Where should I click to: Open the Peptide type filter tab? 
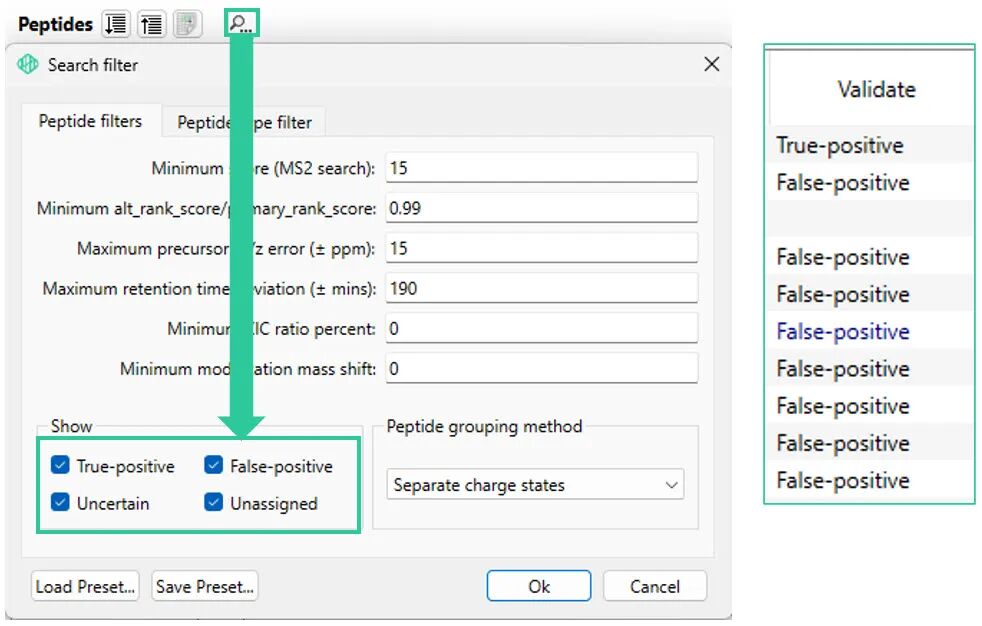244,123
